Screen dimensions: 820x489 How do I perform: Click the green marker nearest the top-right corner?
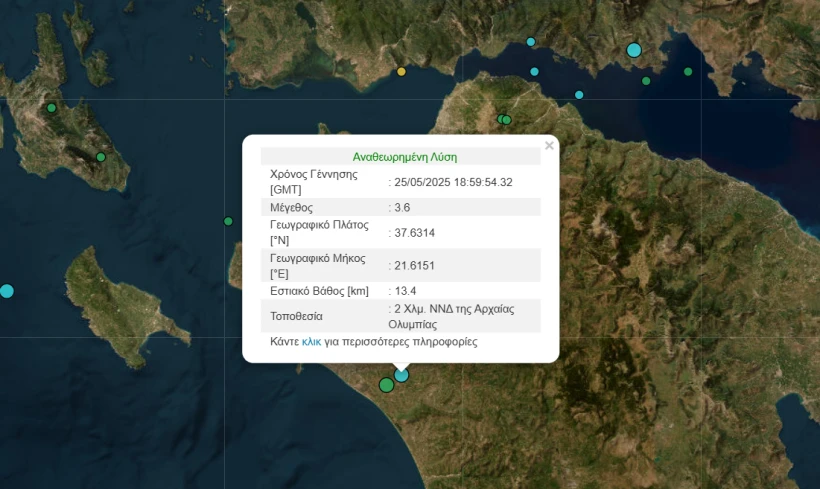[688, 71]
